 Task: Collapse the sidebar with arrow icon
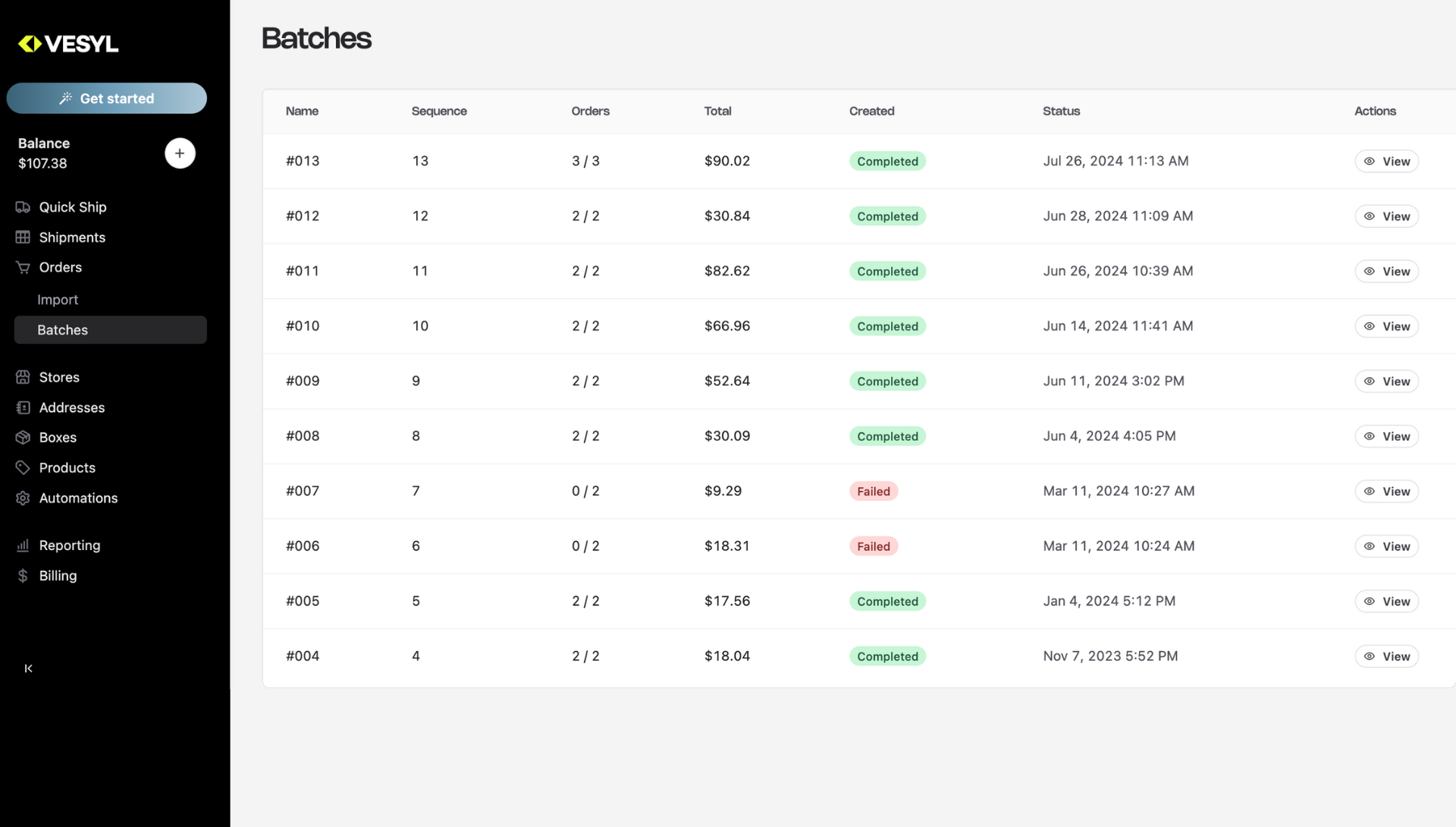pos(29,668)
